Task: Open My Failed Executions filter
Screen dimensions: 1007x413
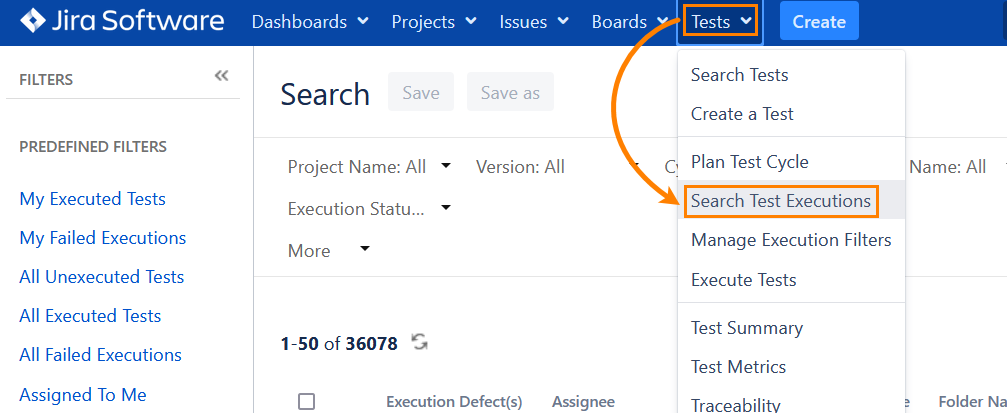Action: click(103, 238)
